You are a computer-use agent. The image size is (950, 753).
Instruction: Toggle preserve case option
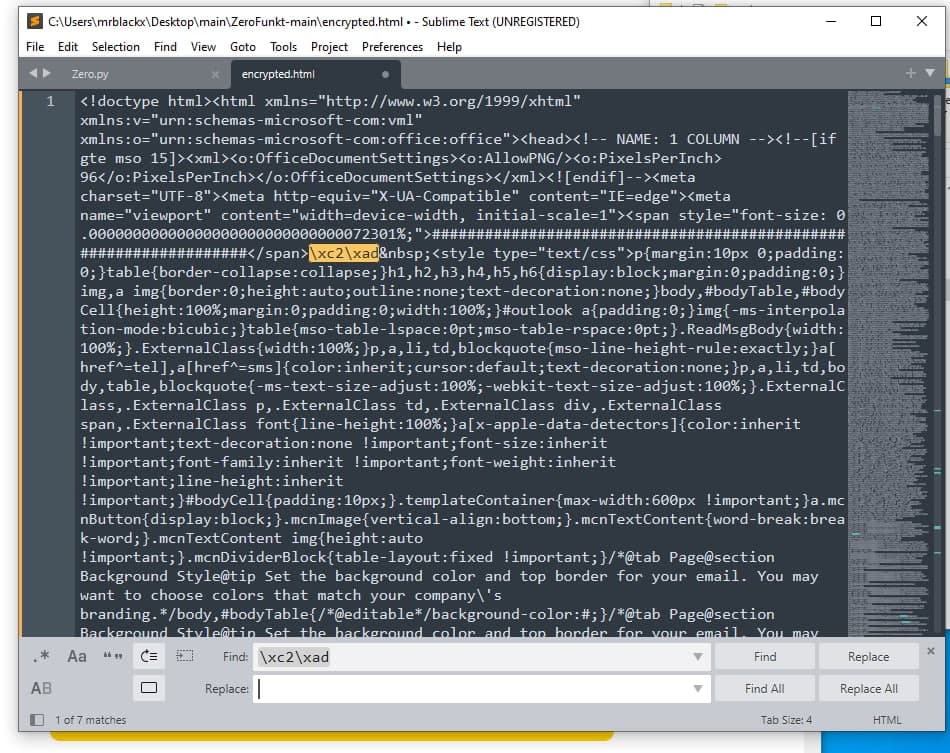[x=41, y=688]
